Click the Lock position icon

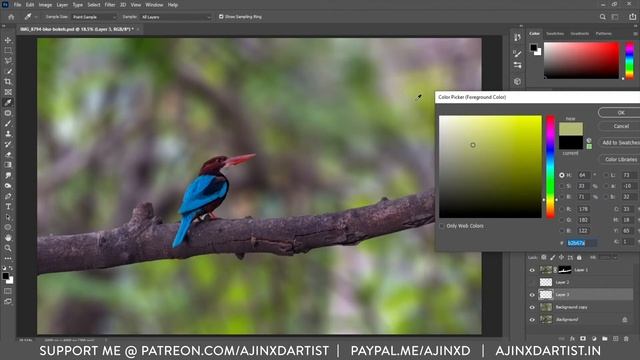561,257
